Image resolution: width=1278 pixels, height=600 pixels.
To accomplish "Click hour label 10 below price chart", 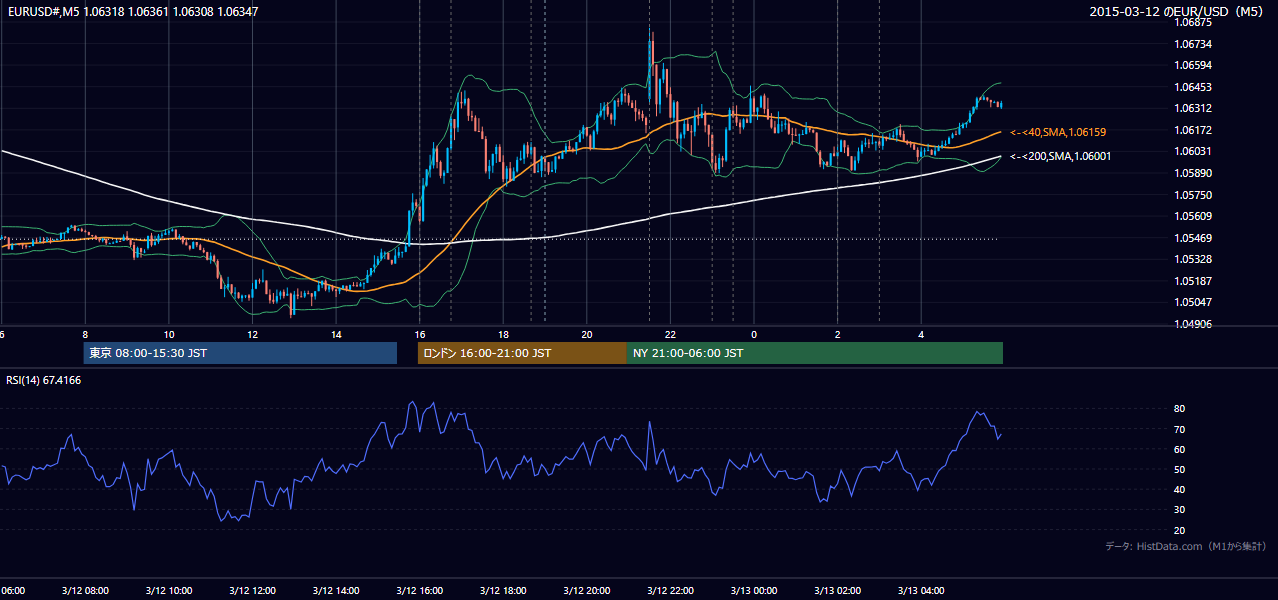I will (169, 334).
